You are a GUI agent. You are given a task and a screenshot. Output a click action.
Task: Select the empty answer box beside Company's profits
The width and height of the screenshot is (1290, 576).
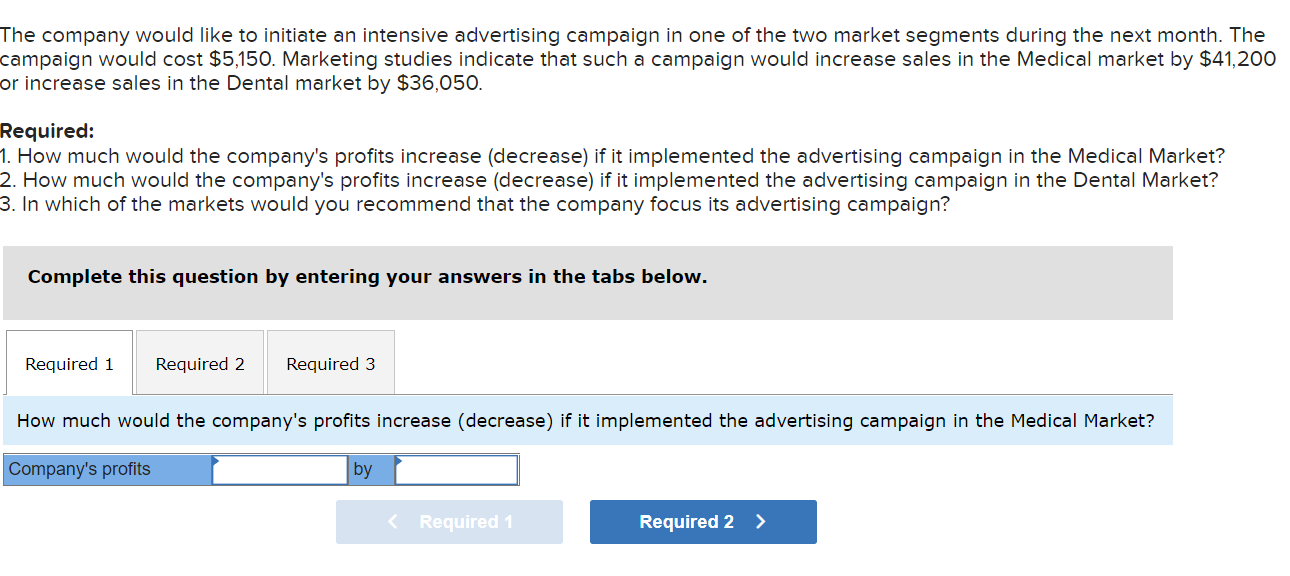(x=280, y=469)
